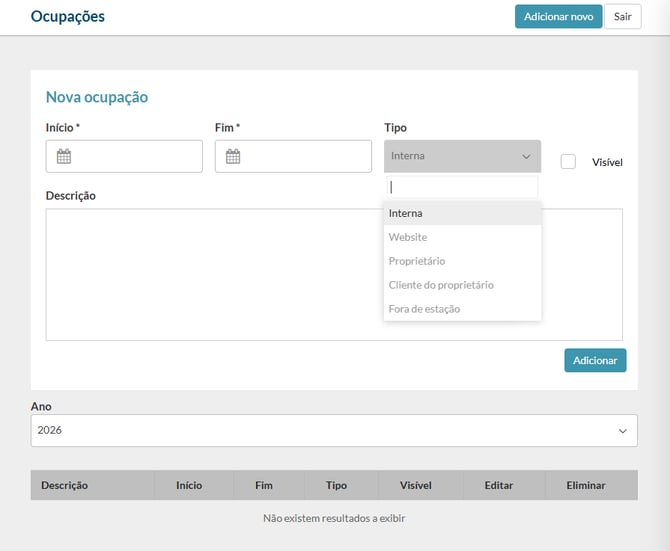Viewport: 670px width, 551px height.
Task: Click the Nova ocupação heading
Action: click(x=97, y=97)
